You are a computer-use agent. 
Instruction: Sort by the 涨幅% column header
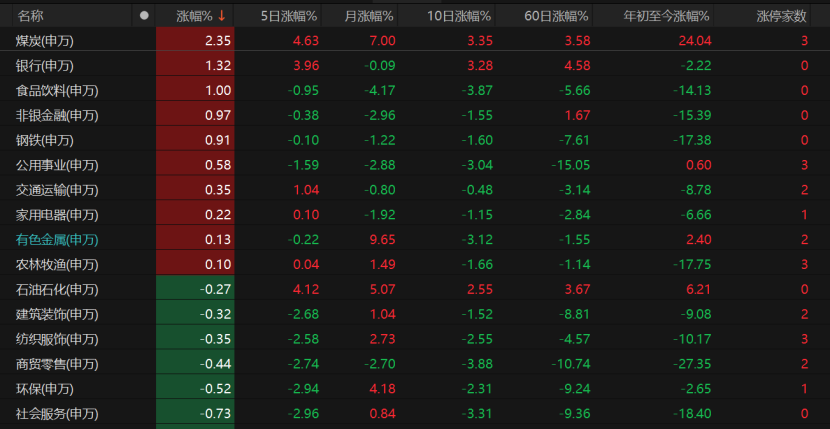tap(195, 16)
